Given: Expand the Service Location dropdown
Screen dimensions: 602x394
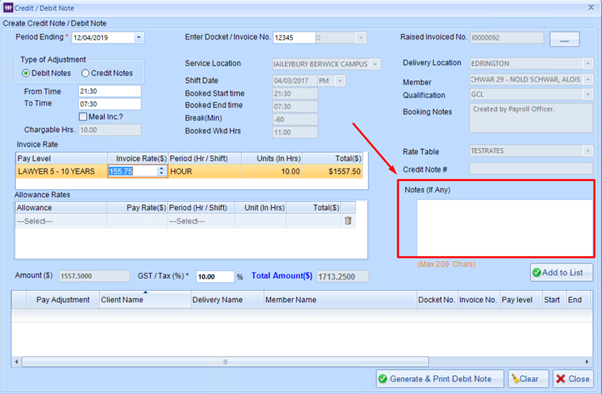Looking at the screenshot, I should coord(375,64).
